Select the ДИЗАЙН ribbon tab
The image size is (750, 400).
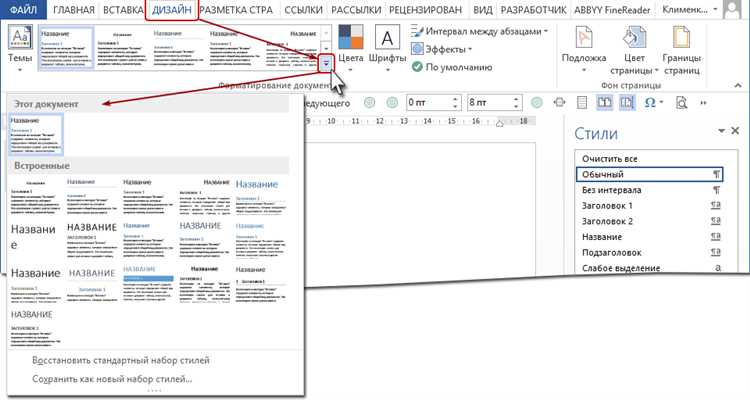pos(171,10)
